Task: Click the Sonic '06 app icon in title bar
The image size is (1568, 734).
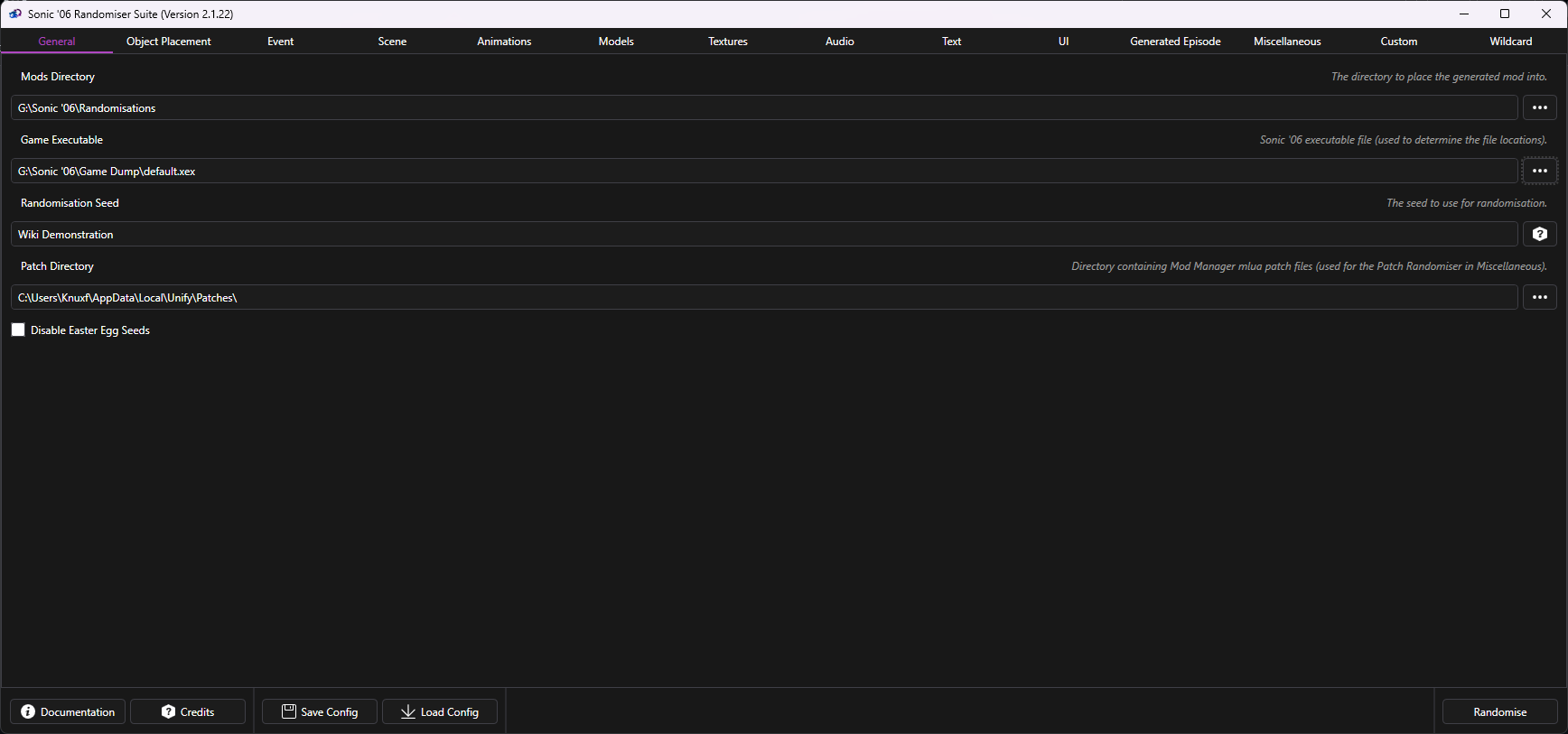Action: tap(15, 14)
